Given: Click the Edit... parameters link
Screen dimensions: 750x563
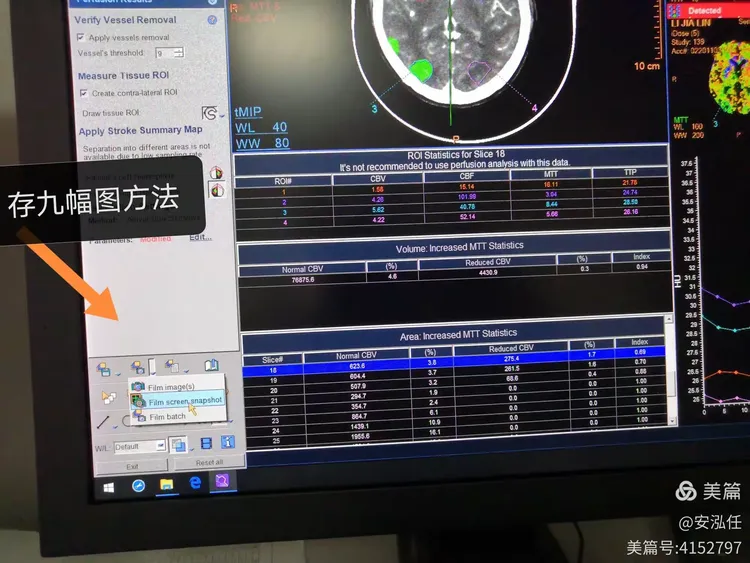Looking at the screenshot, I should pyautogui.click(x=200, y=237).
